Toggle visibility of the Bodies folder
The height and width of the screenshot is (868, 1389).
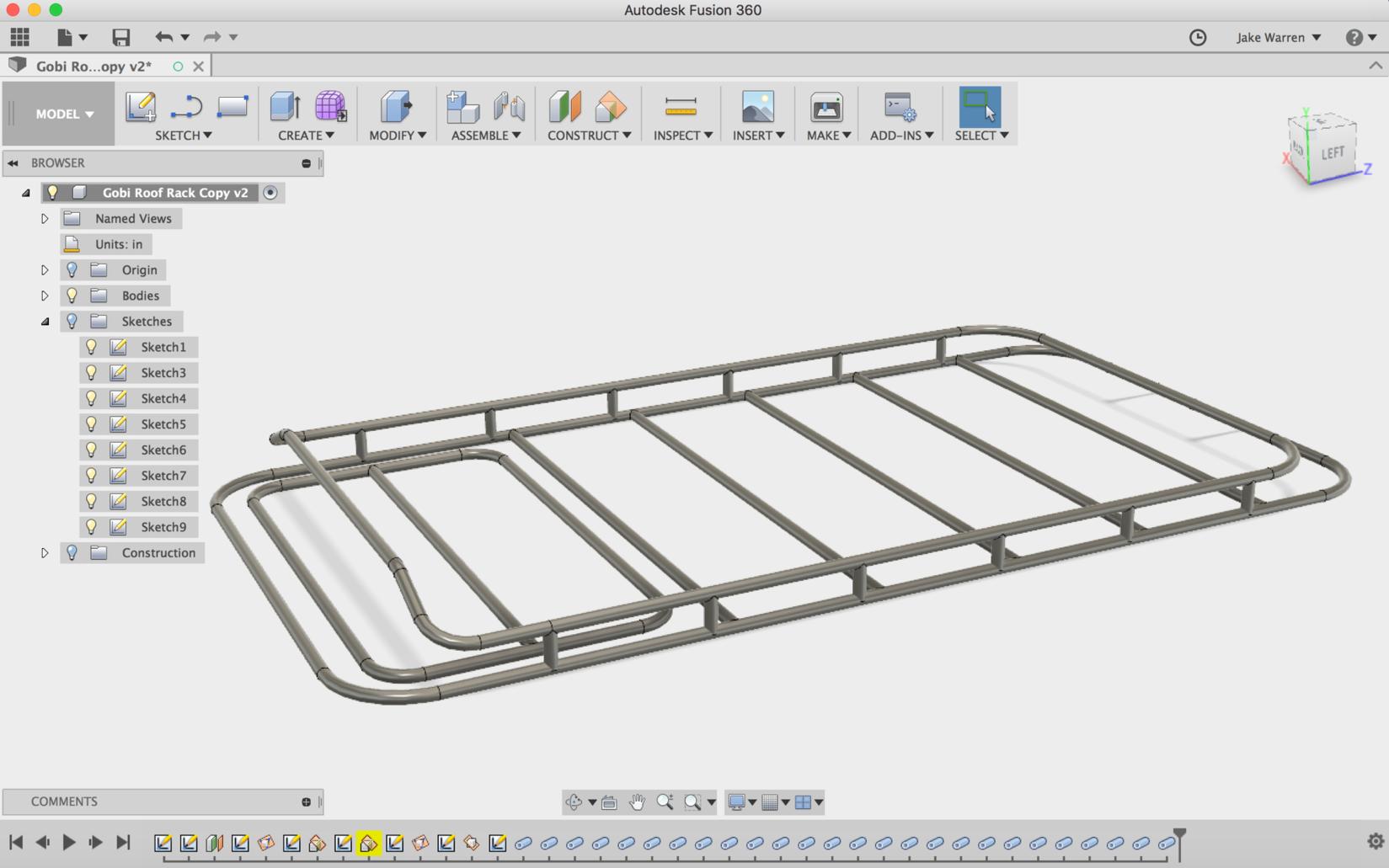click(72, 296)
